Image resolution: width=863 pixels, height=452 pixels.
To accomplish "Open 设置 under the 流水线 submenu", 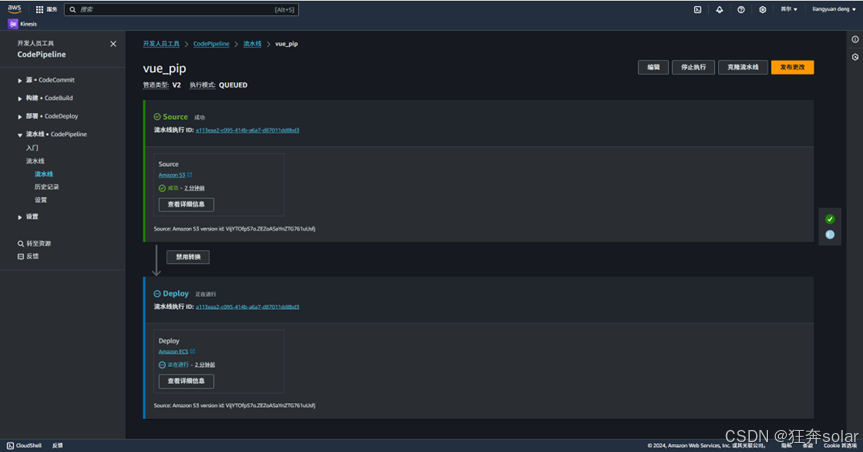I will [x=41, y=200].
